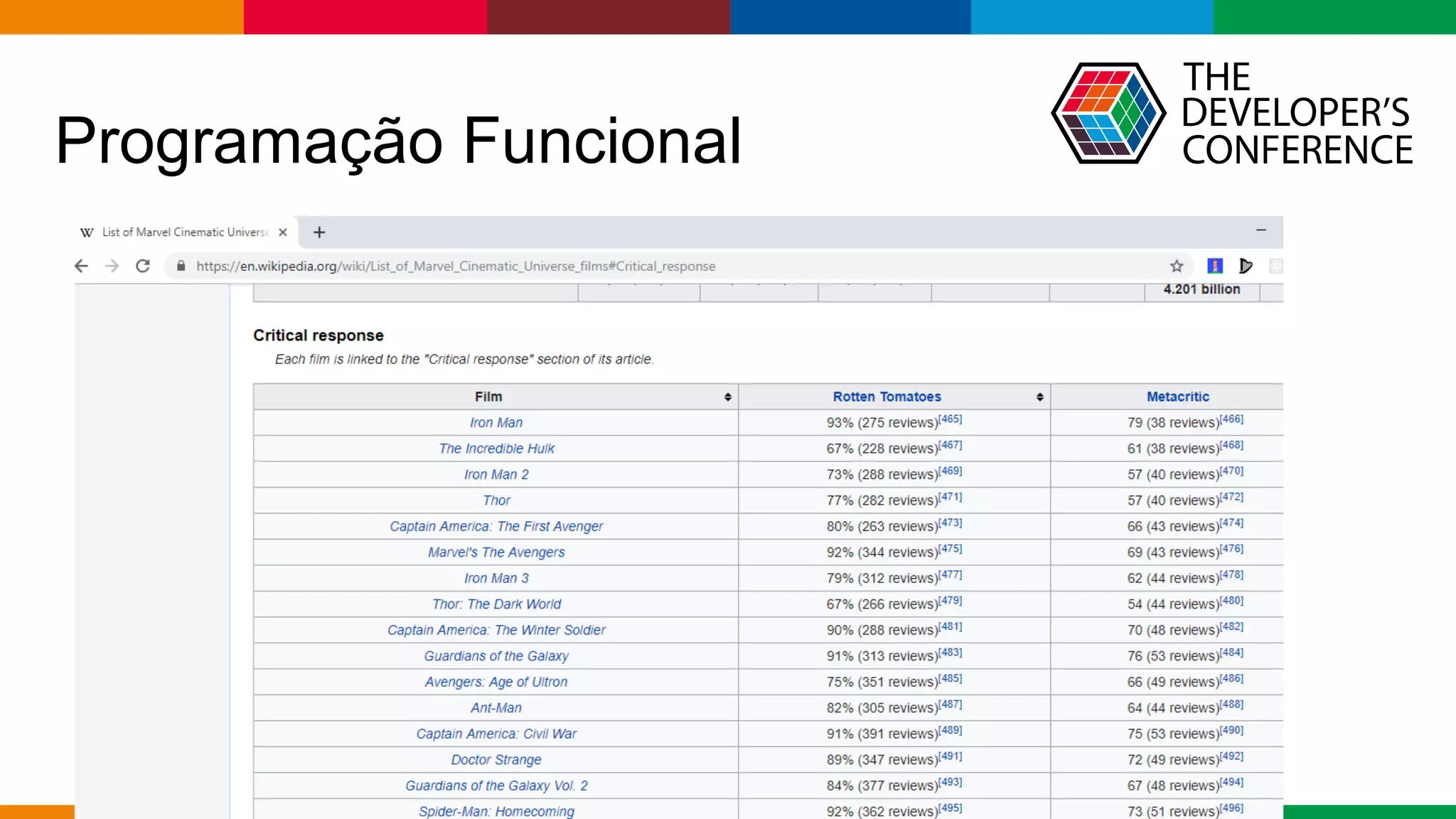Open Captain America: The Winter Soldier link
The image size is (1456, 819).
(x=496, y=631)
